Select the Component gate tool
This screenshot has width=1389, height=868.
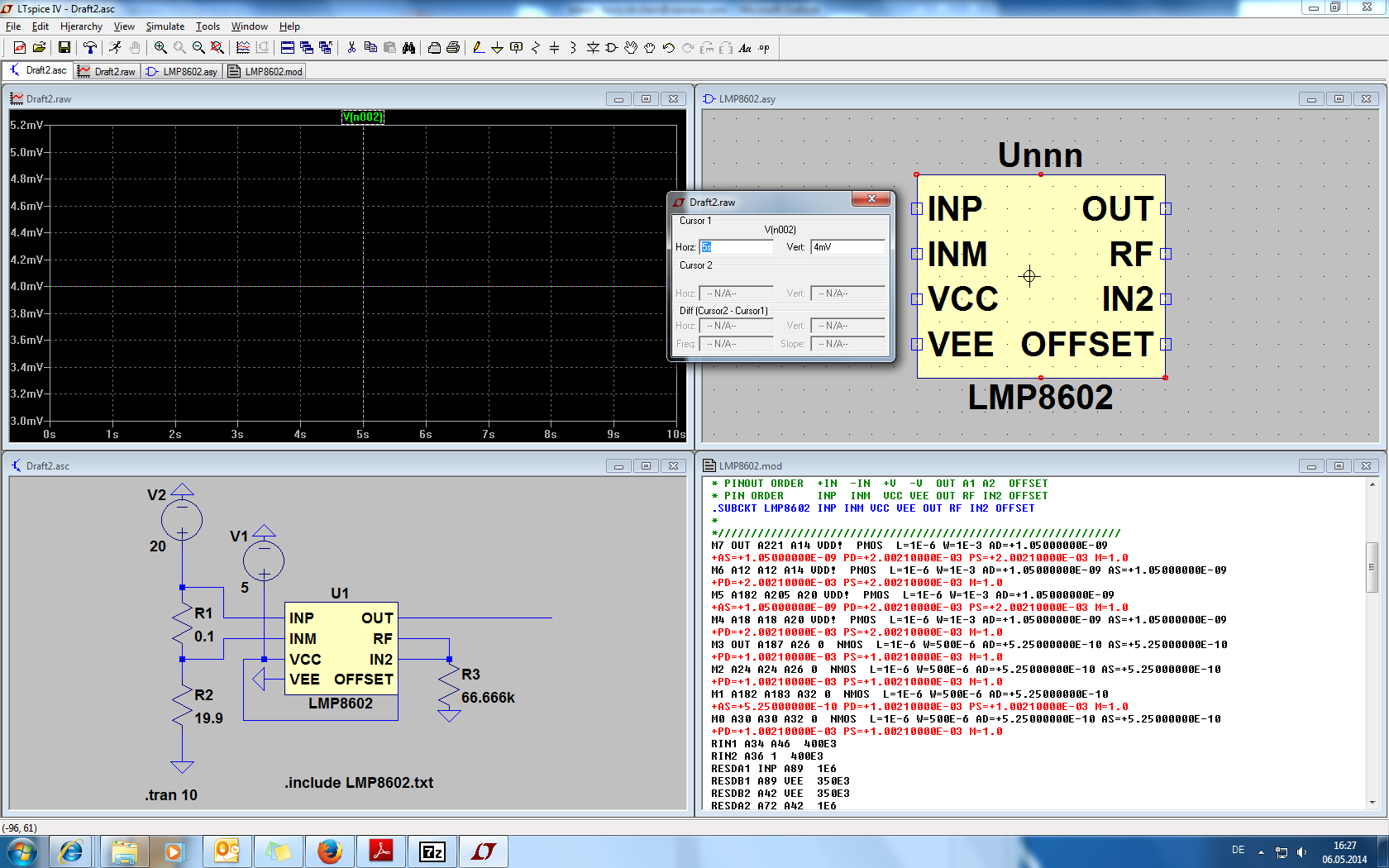[612, 48]
